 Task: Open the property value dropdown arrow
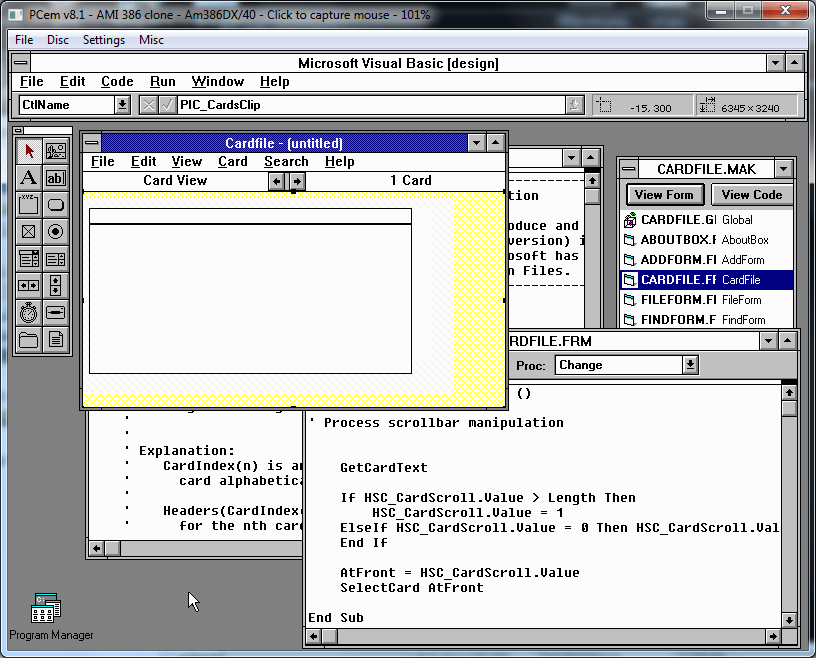click(574, 105)
